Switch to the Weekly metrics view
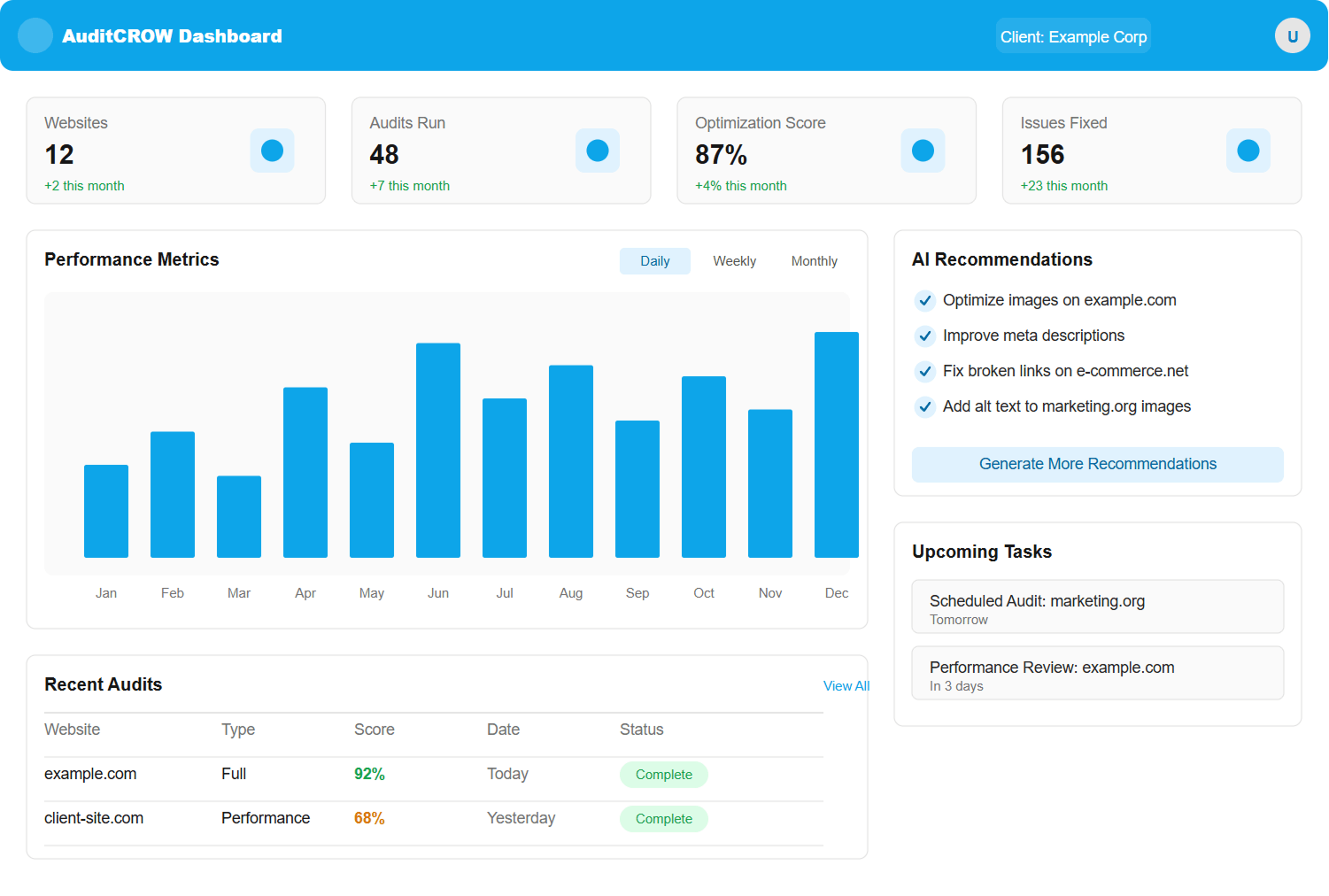Viewport: 1329px width, 896px height. coord(734,260)
